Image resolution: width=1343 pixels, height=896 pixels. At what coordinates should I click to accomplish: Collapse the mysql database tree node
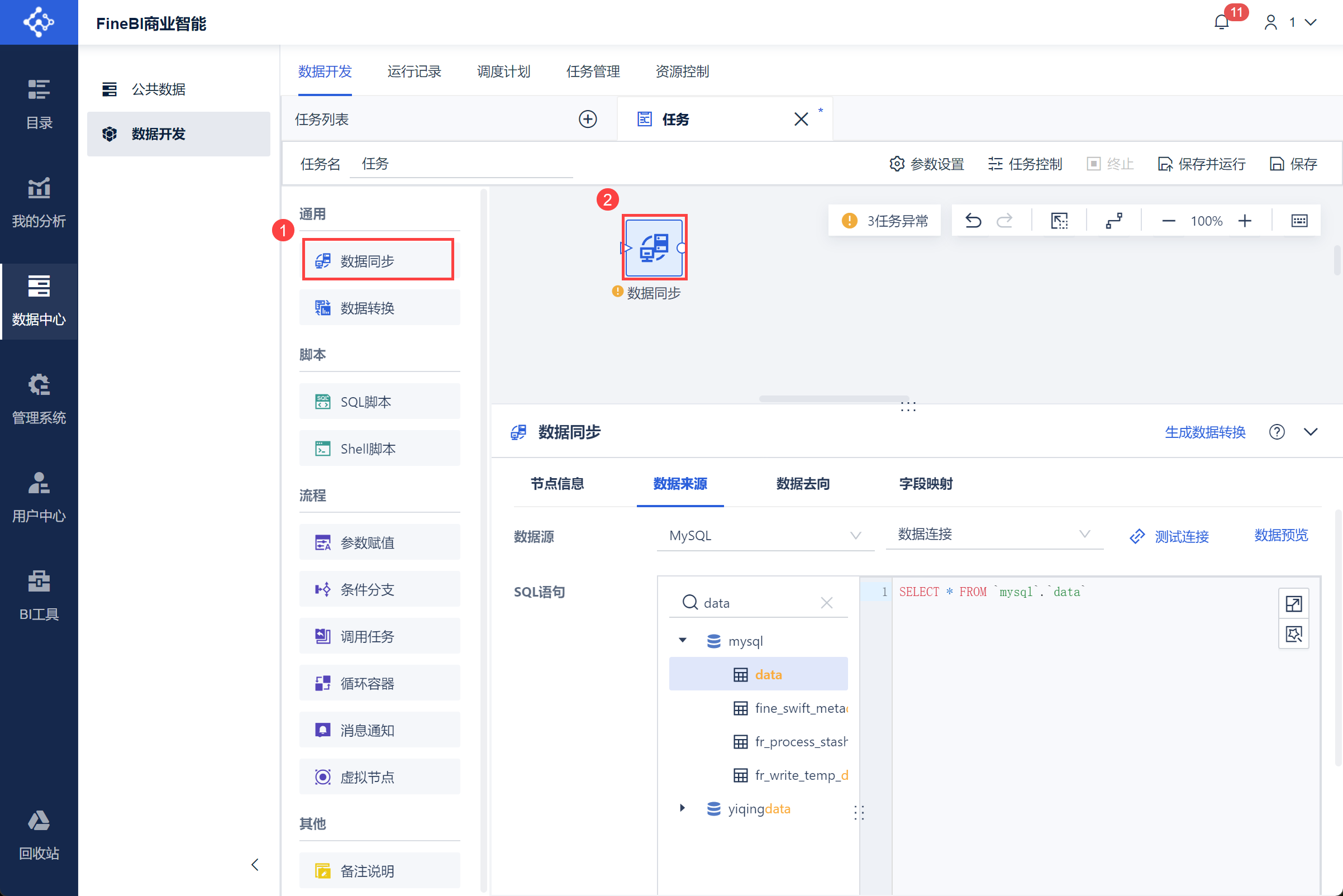[x=682, y=640]
